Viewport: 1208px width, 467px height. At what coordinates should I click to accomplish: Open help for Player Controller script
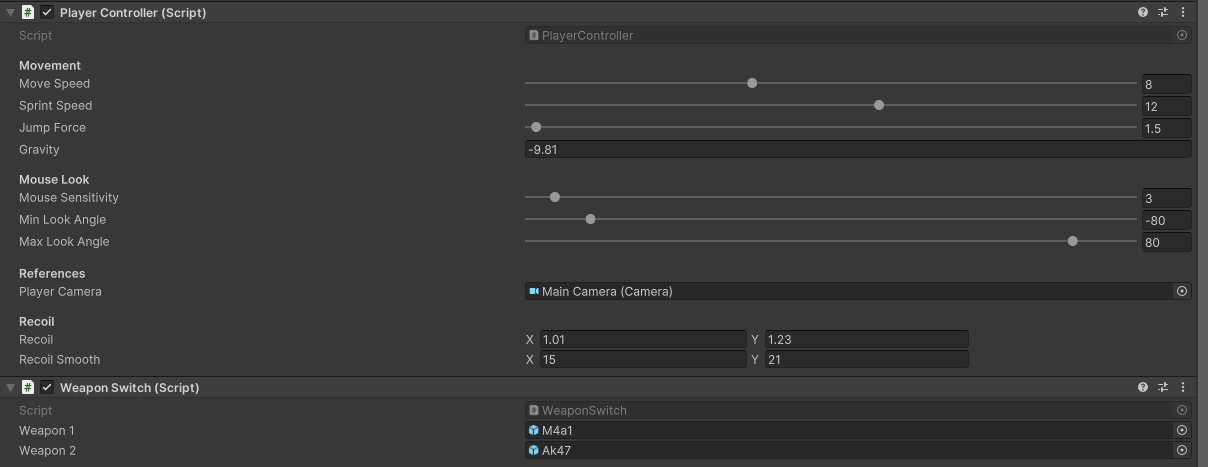coord(1143,13)
